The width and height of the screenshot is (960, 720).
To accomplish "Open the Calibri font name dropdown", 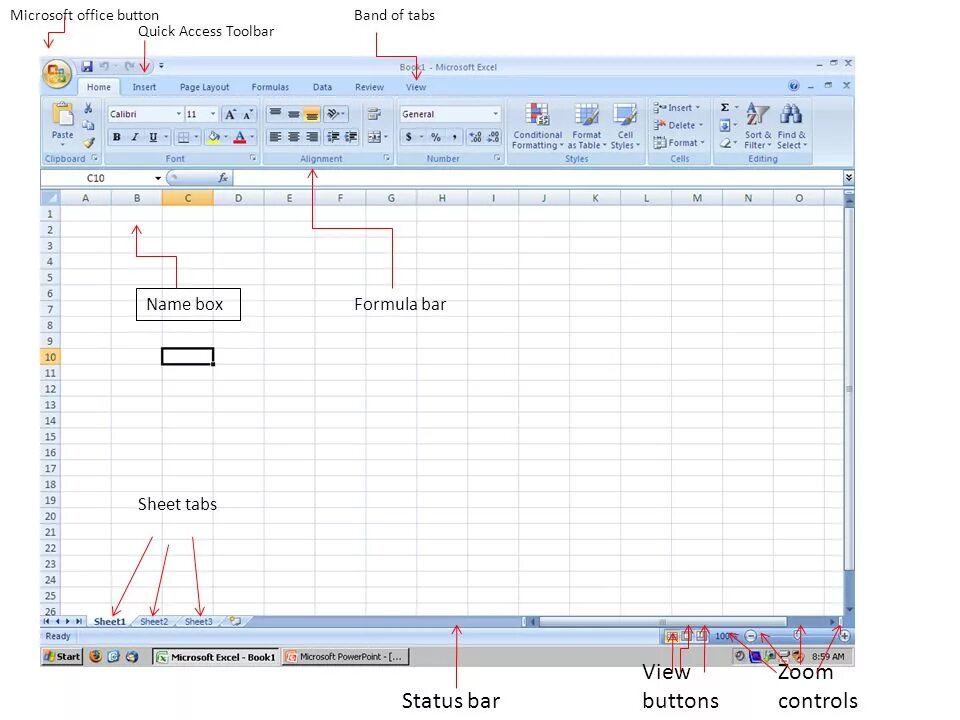I will (x=178, y=114).
